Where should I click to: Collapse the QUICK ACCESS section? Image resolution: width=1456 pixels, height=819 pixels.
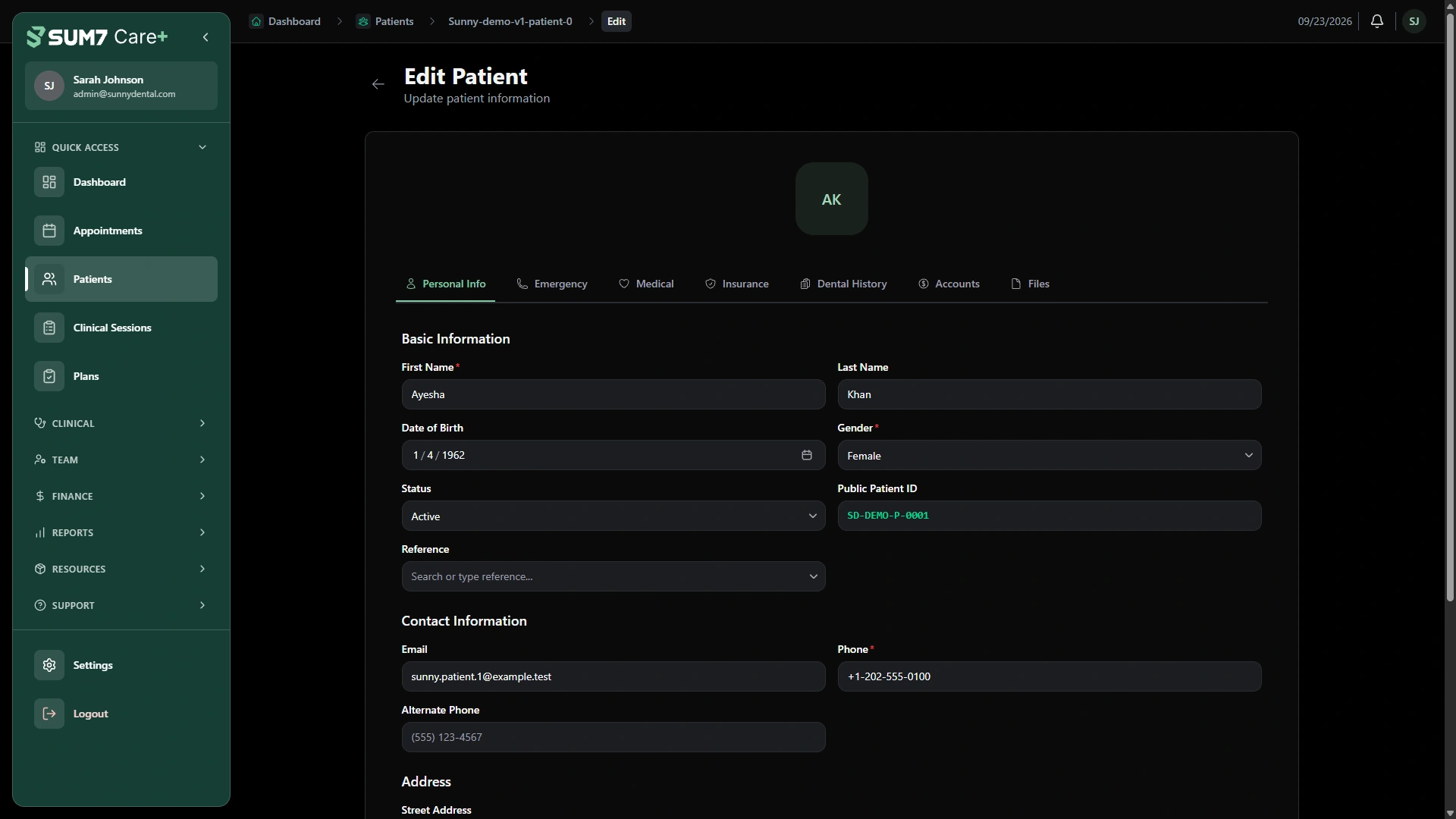pos(121,147)
